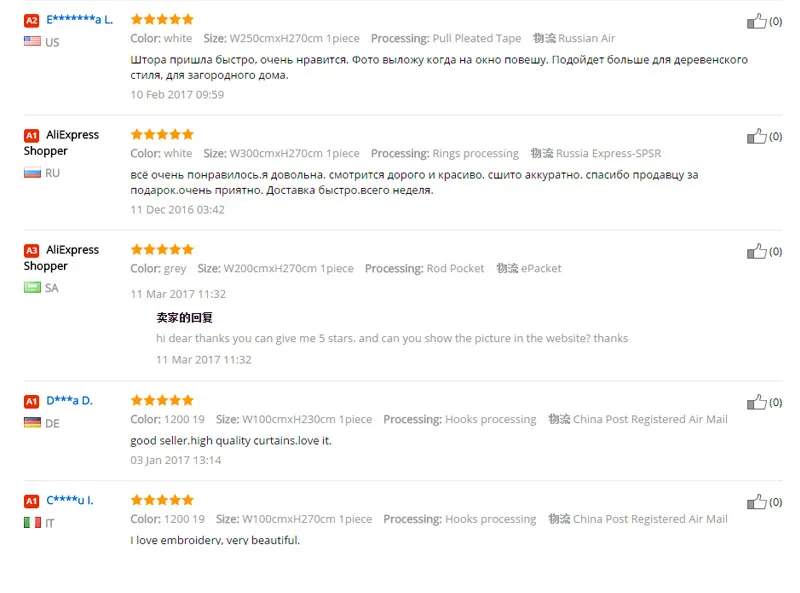
Task: Click the A3 badge of the SA shopper
Action: [32, 251]
